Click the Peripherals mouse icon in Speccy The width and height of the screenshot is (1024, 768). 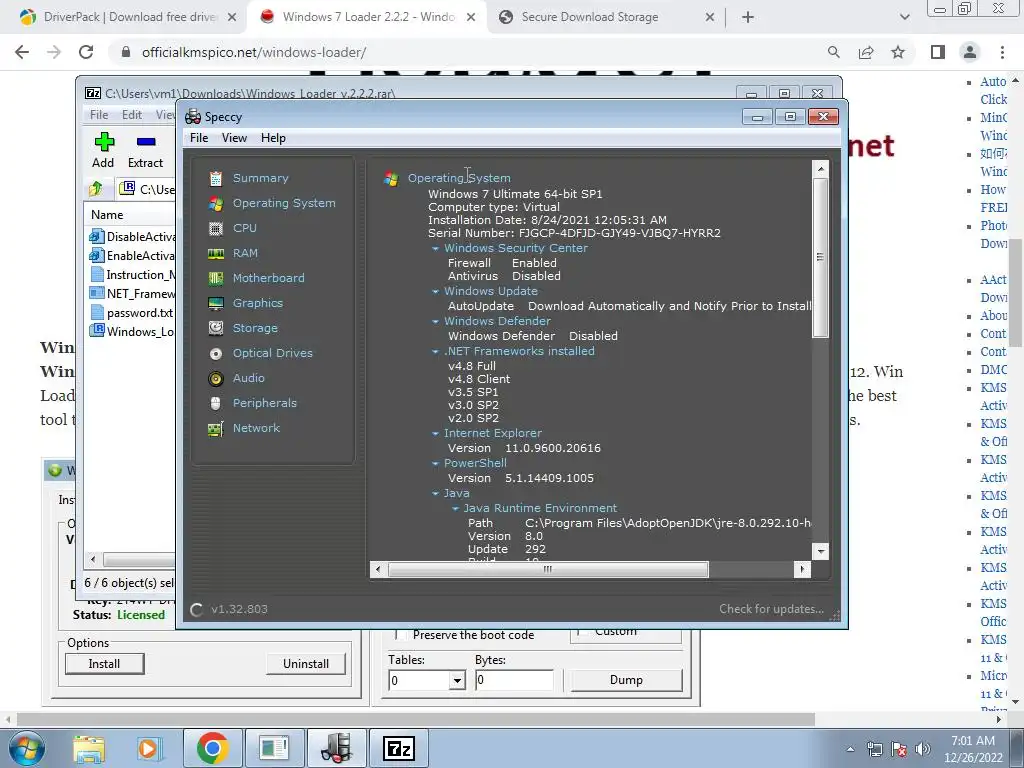(x=216, y=403)
